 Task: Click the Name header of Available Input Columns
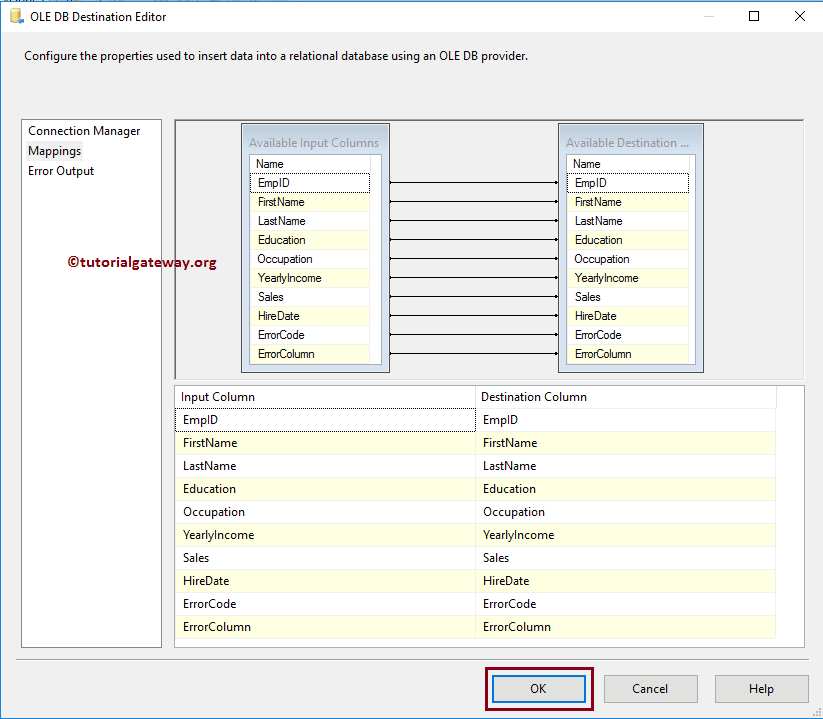click(268, 163)
